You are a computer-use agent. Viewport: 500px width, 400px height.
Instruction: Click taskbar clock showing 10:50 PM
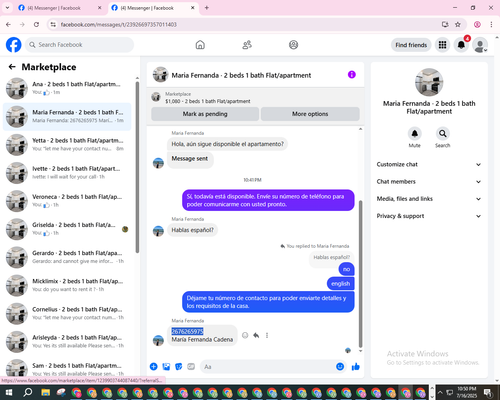(x=467, y=392)
